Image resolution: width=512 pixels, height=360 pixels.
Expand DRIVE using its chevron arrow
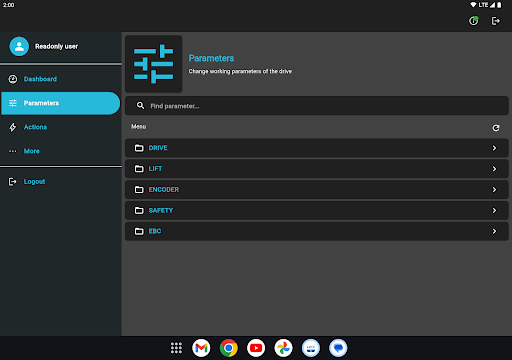pyautogui.click(x=494, y=148)
